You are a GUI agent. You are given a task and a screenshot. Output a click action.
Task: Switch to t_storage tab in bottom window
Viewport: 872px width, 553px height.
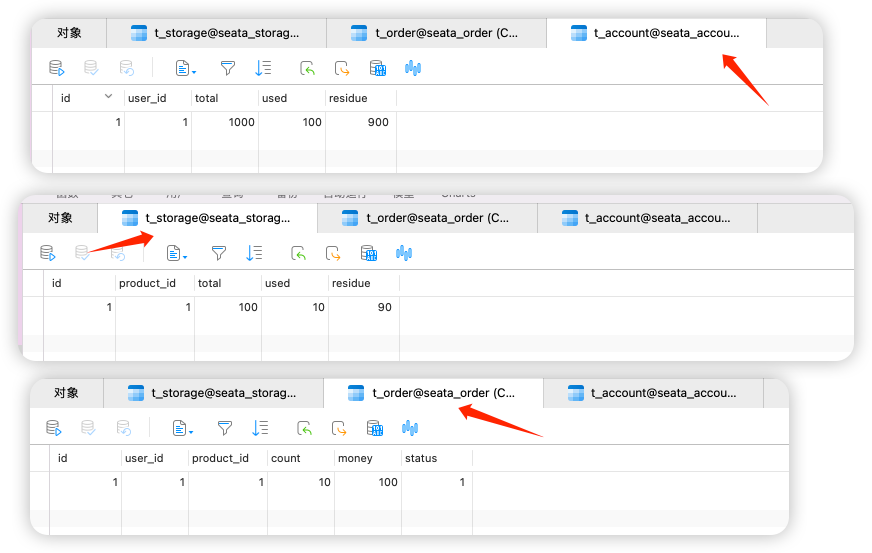214,393
